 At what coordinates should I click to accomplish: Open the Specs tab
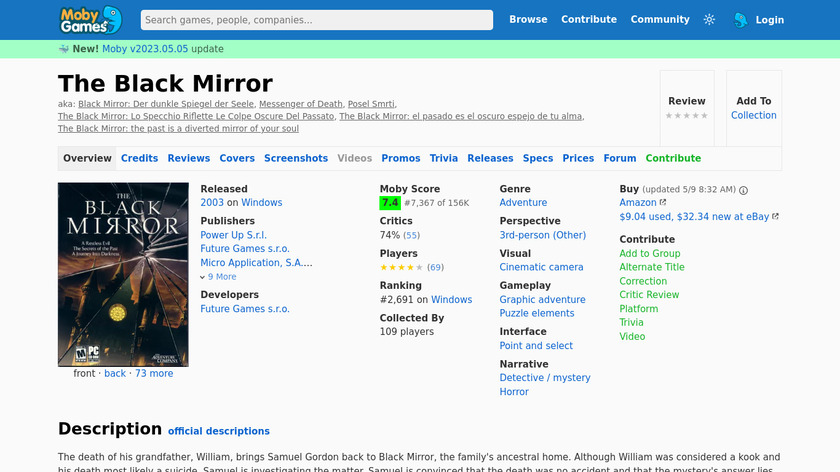tap(538, 159)
